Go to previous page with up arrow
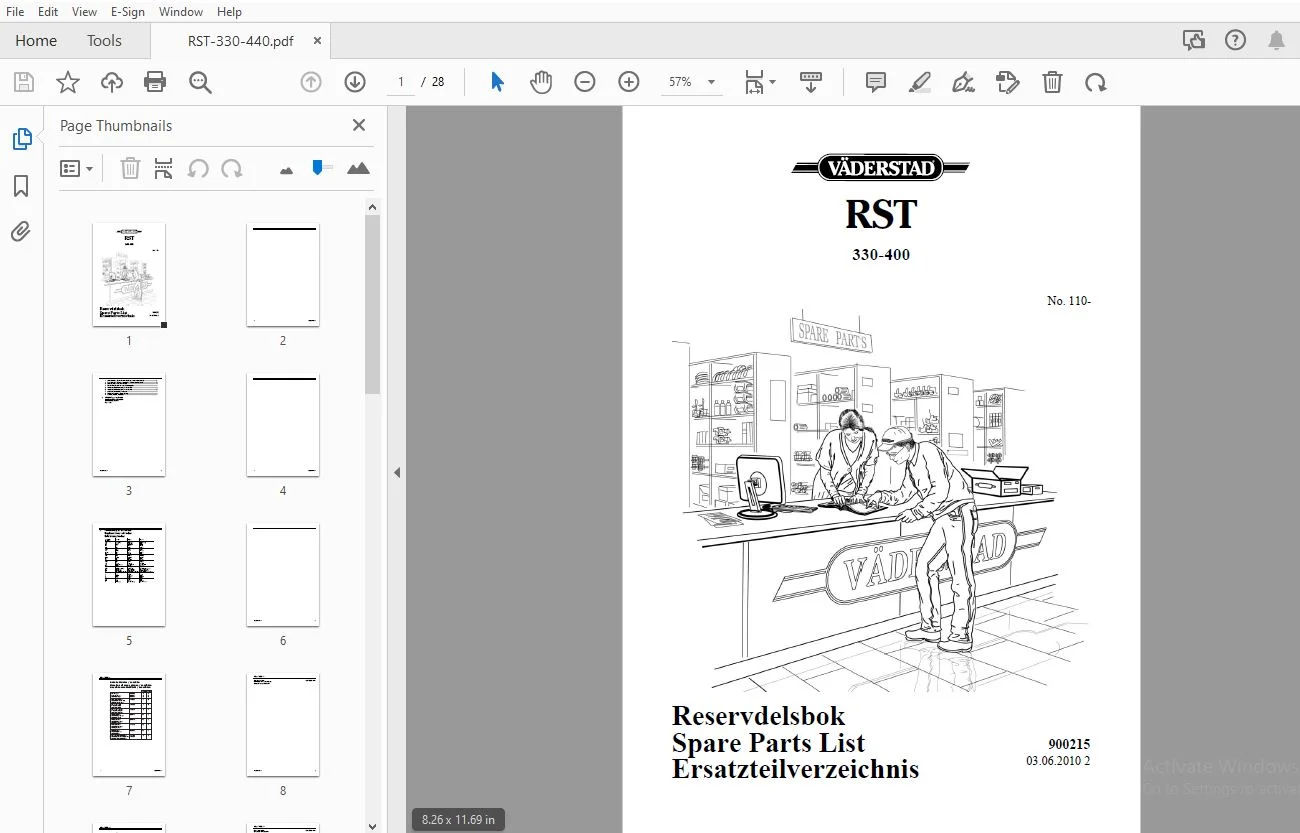The width and height of the screenshot is (1300, 833). pos(311,82)
